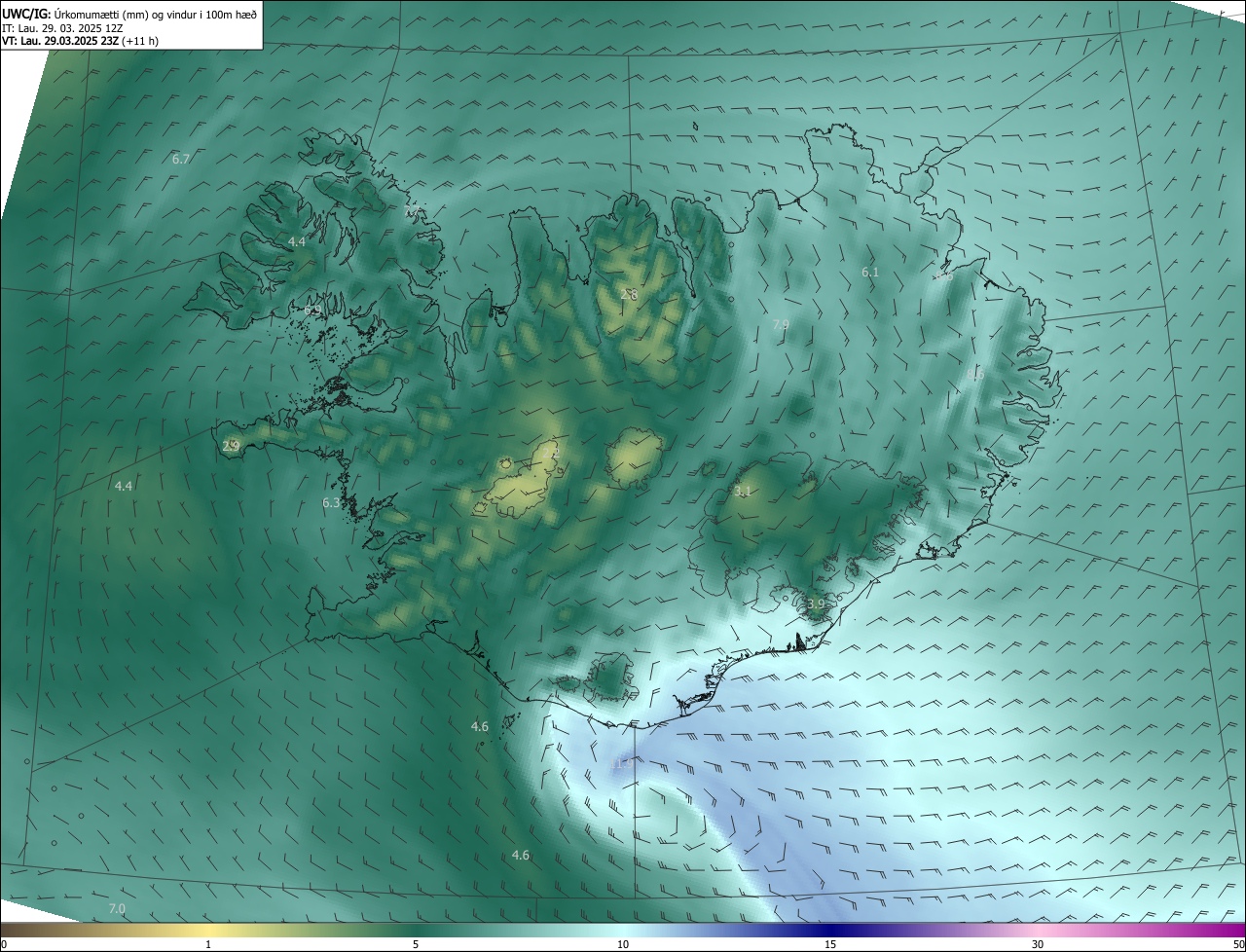The image size is (1246, 952).
Task: Pick the 7.0 value label on the map
Action: 117,909
